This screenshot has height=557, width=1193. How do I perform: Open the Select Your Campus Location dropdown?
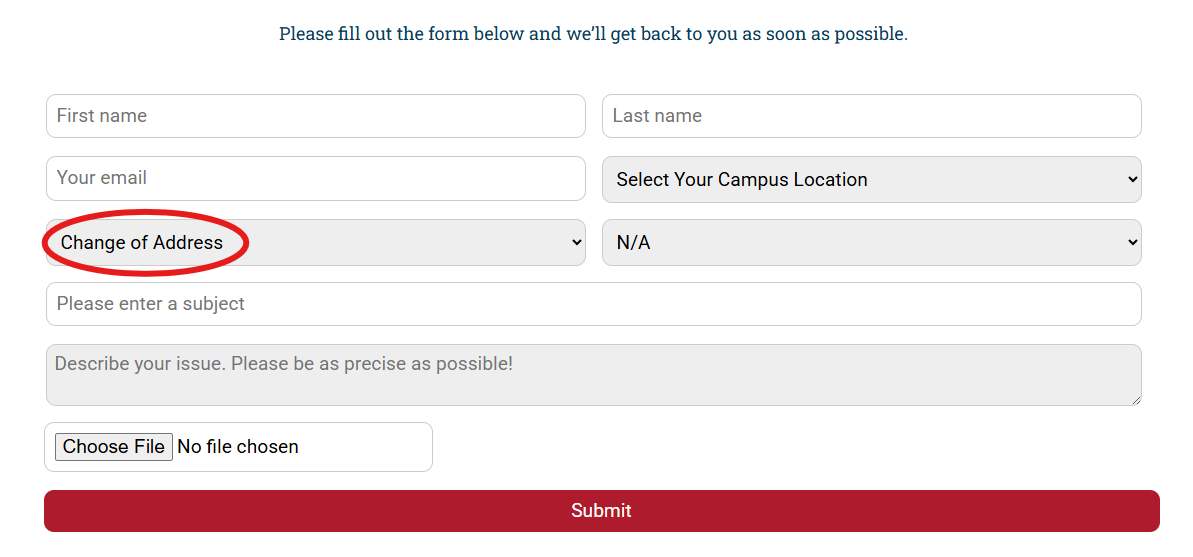tap(870, 180)
